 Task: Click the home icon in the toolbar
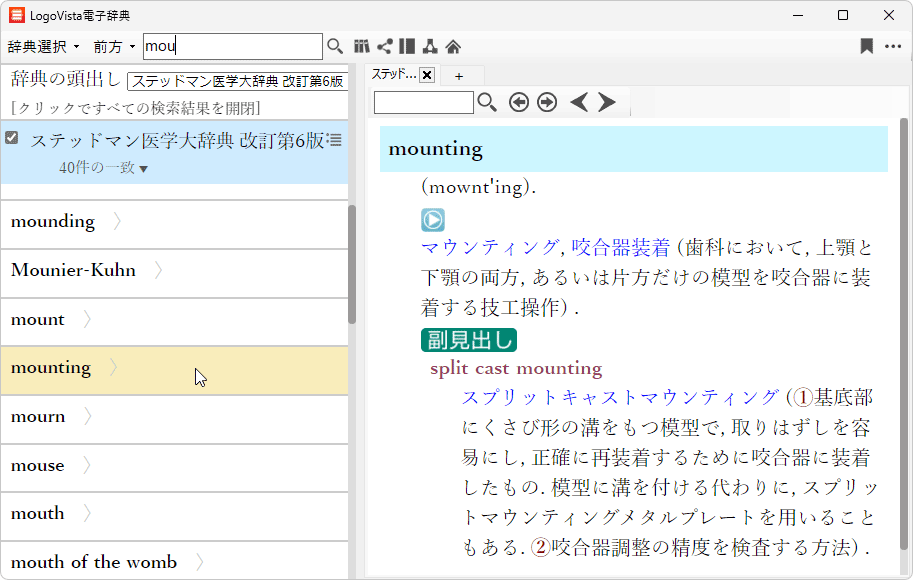452,46
